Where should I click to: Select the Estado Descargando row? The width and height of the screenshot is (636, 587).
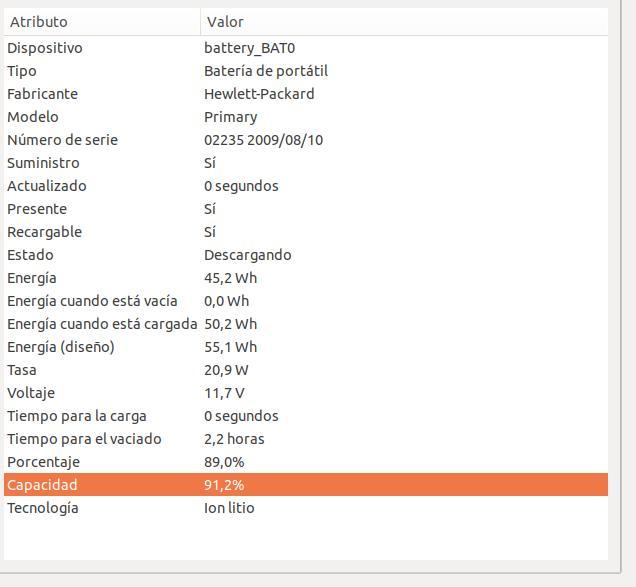[x=306, y=255]
